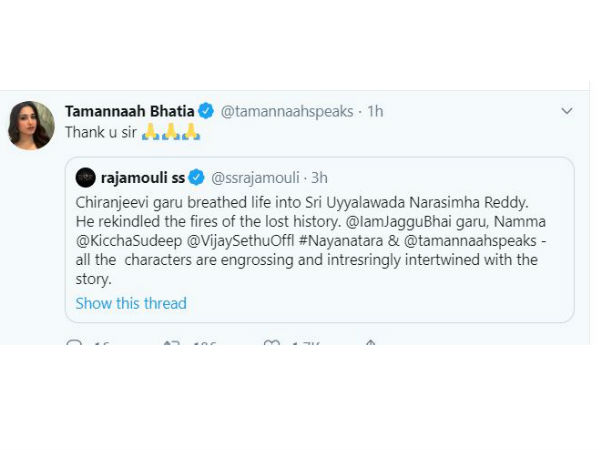Open rajamouli ss's small profile avatar
The height and width of the screenshot is (450, 600).
click(85, 178)
